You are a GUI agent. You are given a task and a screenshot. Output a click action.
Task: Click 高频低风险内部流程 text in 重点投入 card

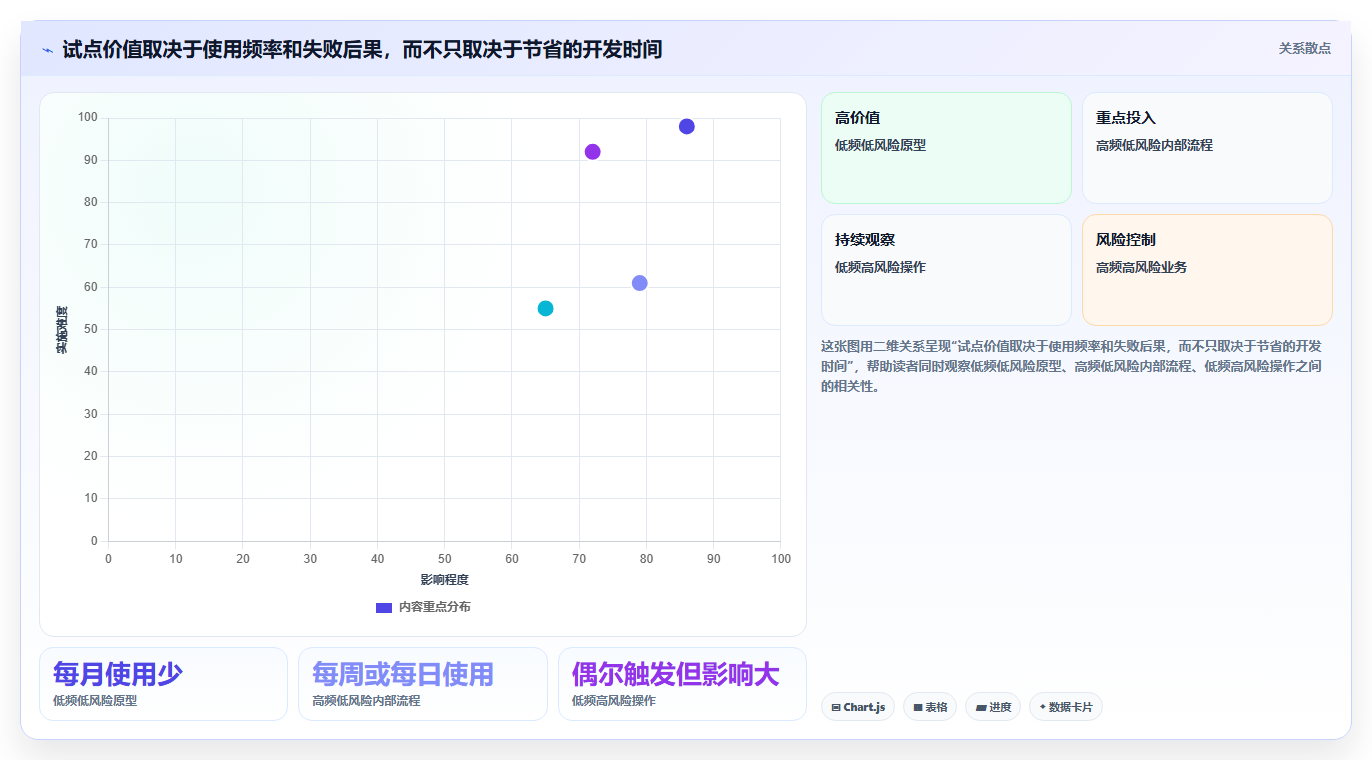(x=1154, y=145)
